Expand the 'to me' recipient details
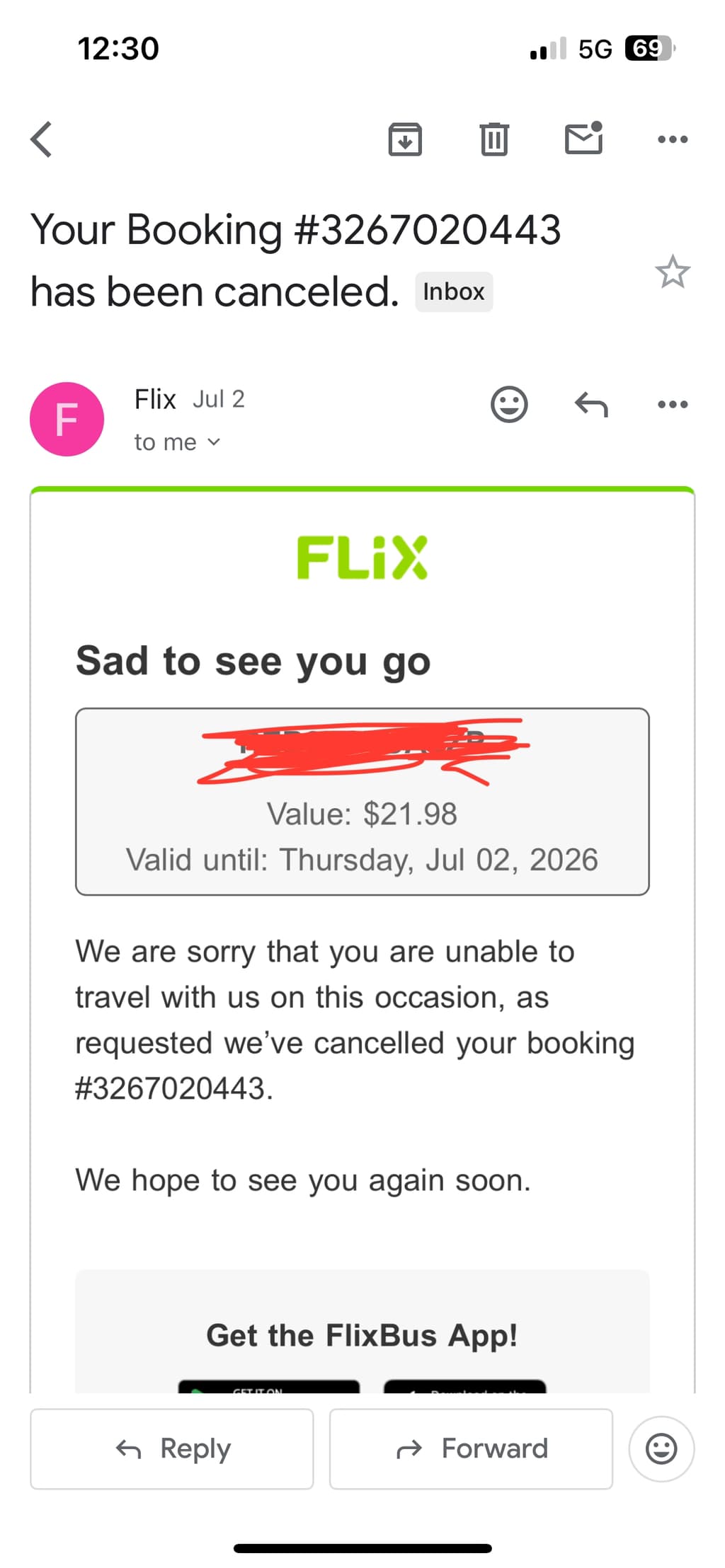The height and width of the screenshot is (1568, 725). (178, 442)
